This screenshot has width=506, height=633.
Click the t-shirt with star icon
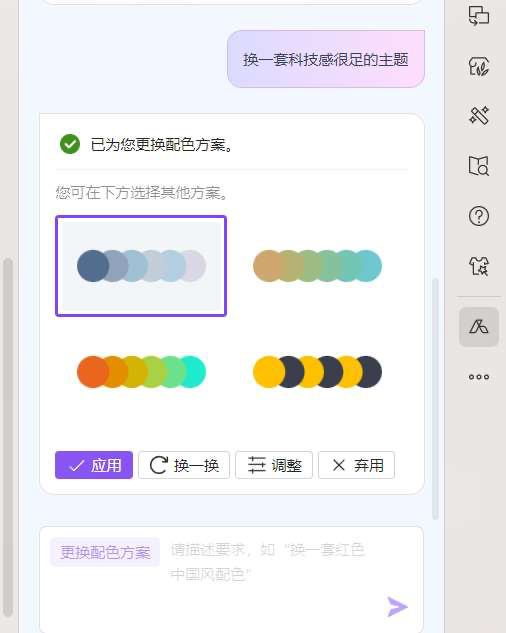pos(479,266)
